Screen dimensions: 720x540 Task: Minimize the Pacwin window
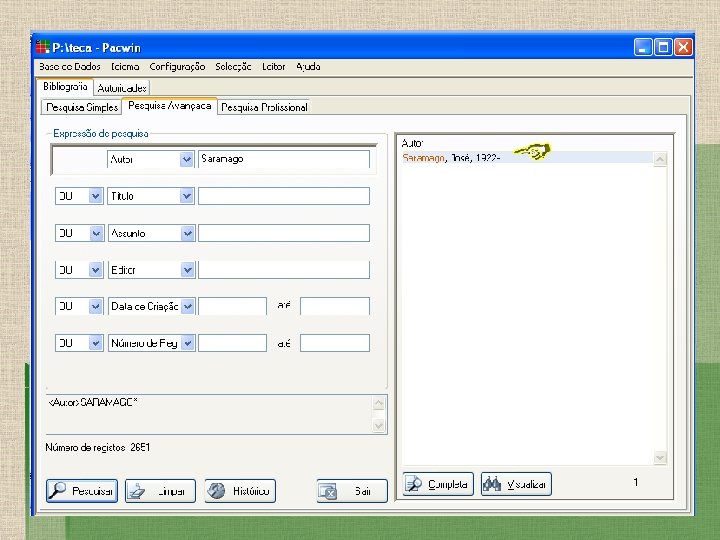point(643,47)
